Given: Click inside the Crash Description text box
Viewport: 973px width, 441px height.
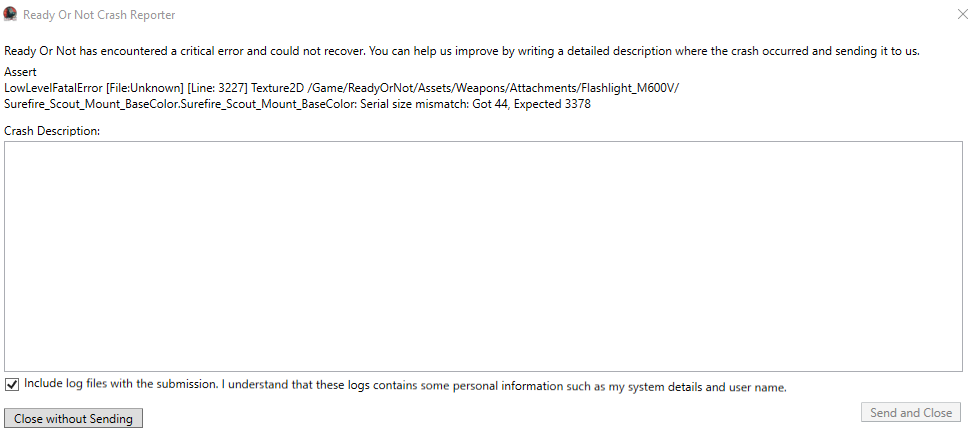Looking at the screenshot, I should [x=483, y=256].
